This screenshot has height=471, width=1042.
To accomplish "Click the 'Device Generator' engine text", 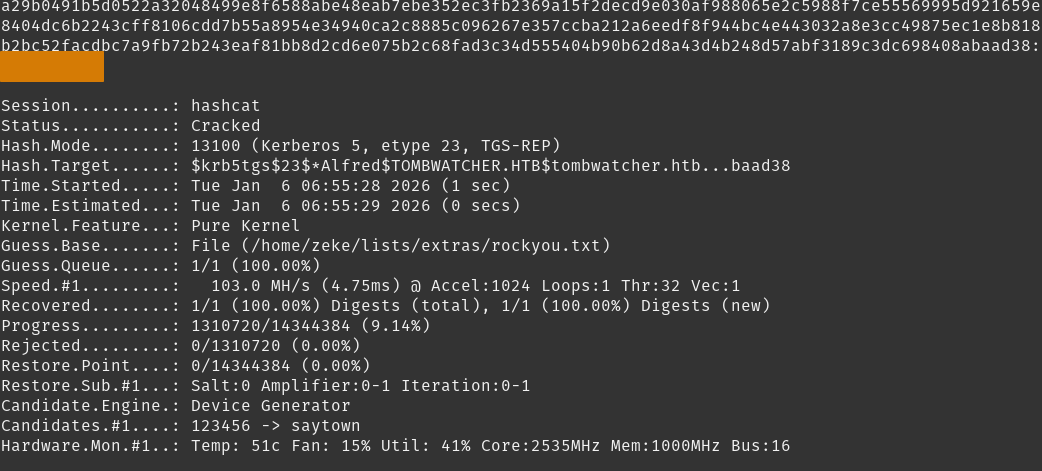I will [x=270, y=406].
